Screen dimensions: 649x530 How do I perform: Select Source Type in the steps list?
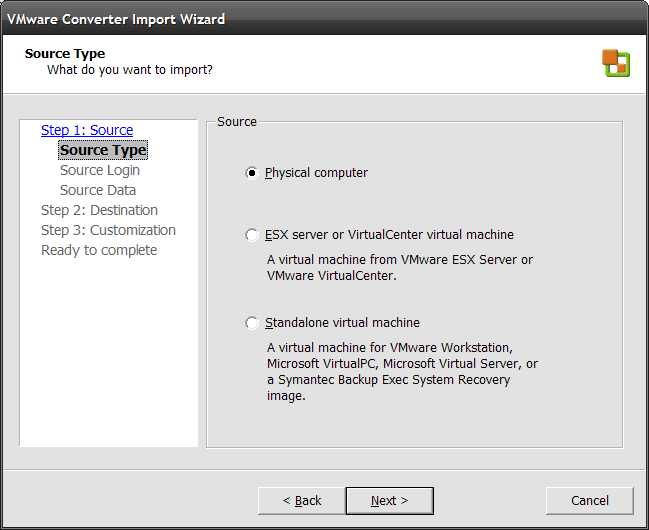(103, 150)
